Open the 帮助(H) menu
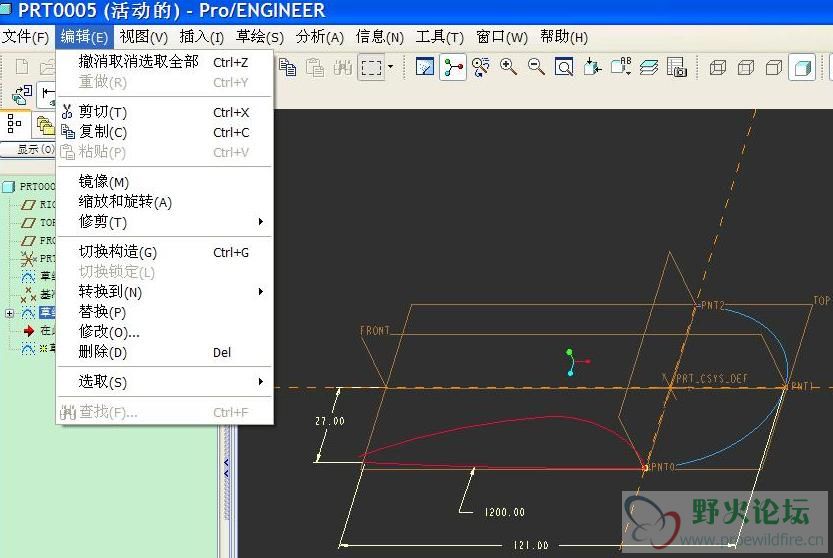Screen dimensions: 833x558 564,37
